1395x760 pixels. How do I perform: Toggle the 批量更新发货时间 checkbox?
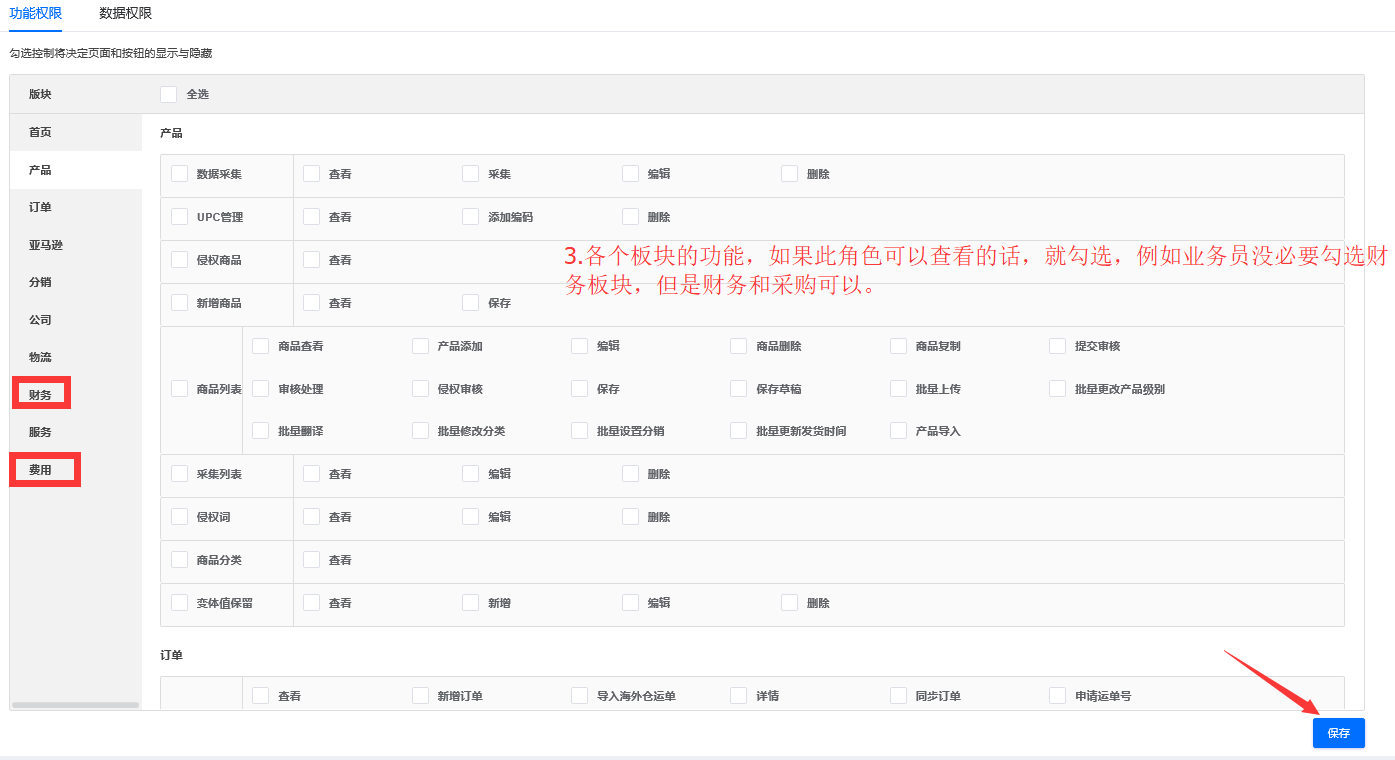(x=739, y=431)
